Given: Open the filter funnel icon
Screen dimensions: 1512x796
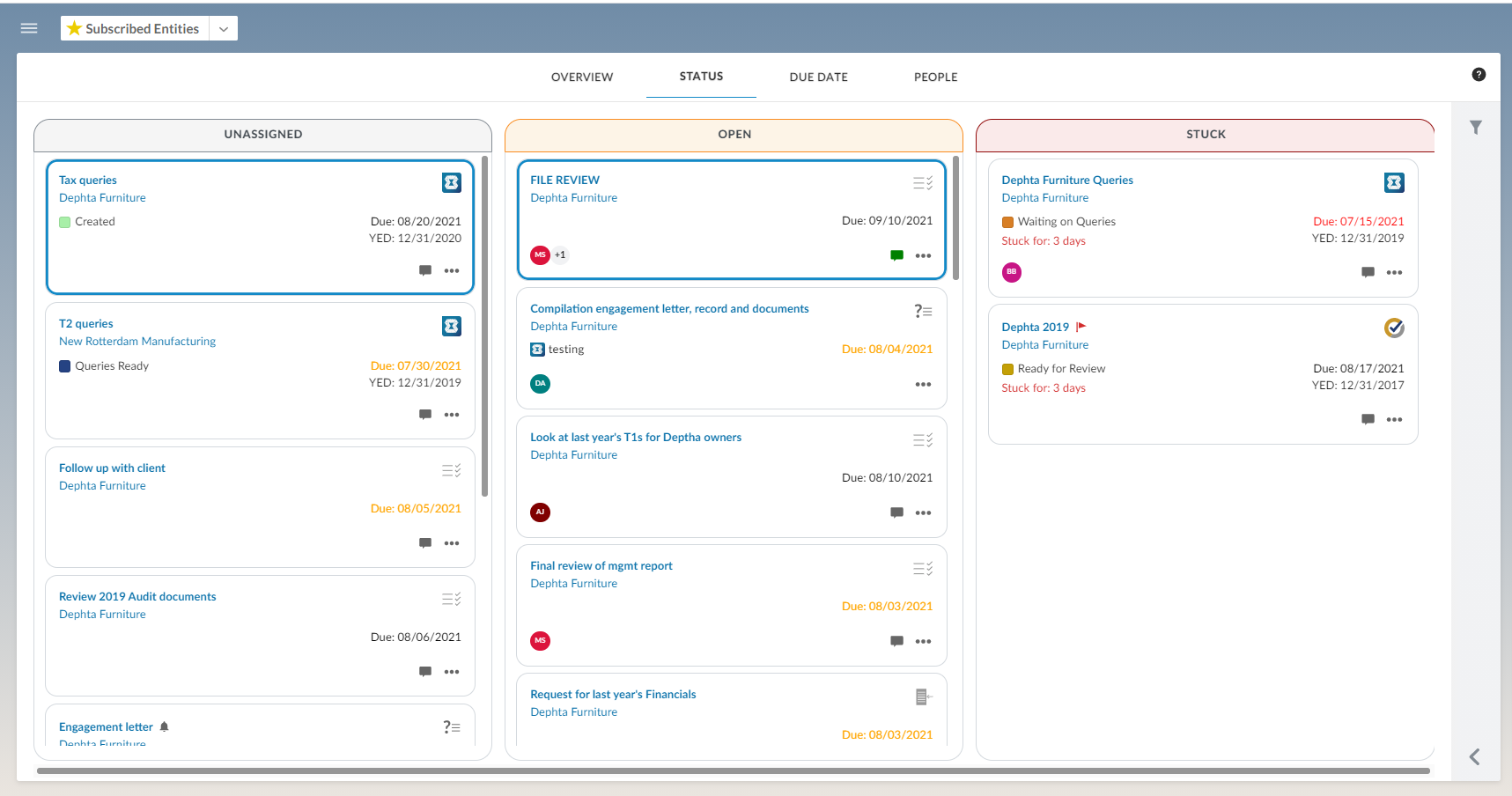Looking at the screenshot, I should click(1476, 128).
